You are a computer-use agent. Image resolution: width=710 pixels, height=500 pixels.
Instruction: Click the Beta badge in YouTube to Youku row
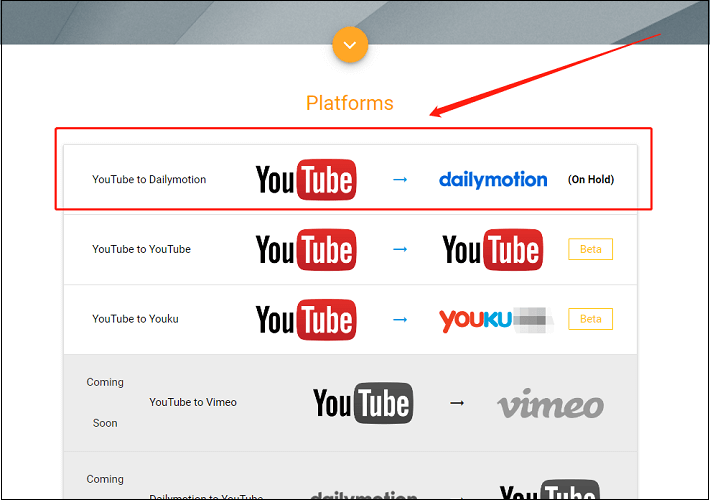590,319
